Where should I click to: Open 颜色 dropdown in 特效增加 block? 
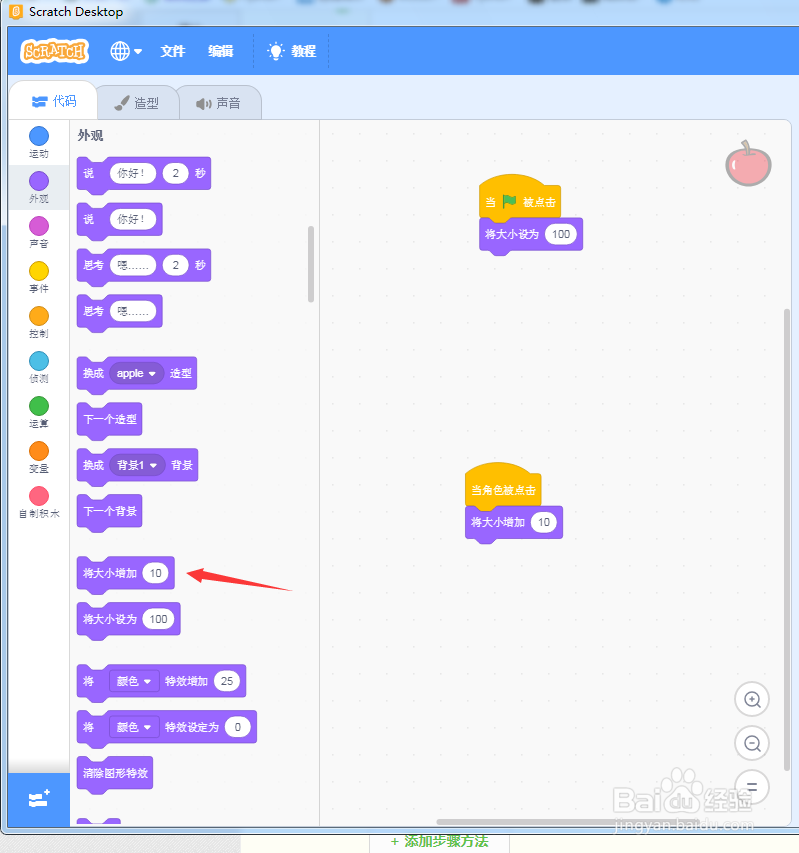pyautogui.click(x=134, y=681)
